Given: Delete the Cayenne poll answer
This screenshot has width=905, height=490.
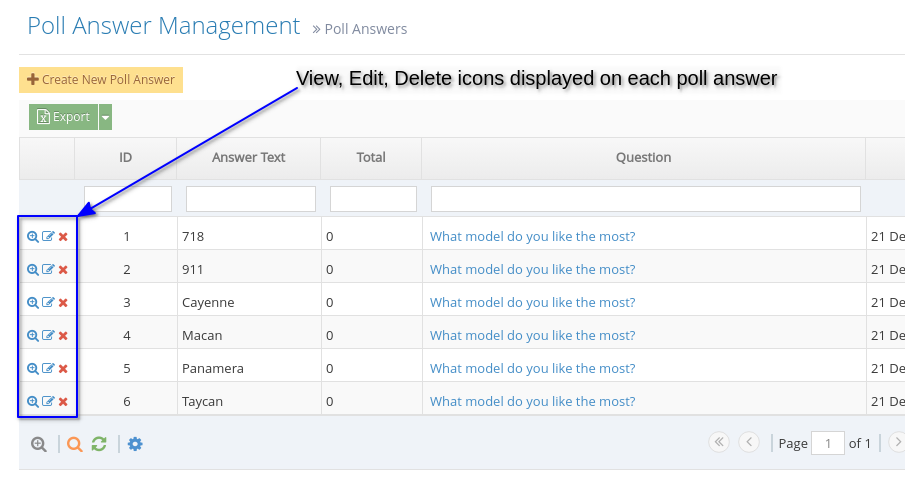Looking at the screenshot, I should pyautogui.click(x=63, y=302).
